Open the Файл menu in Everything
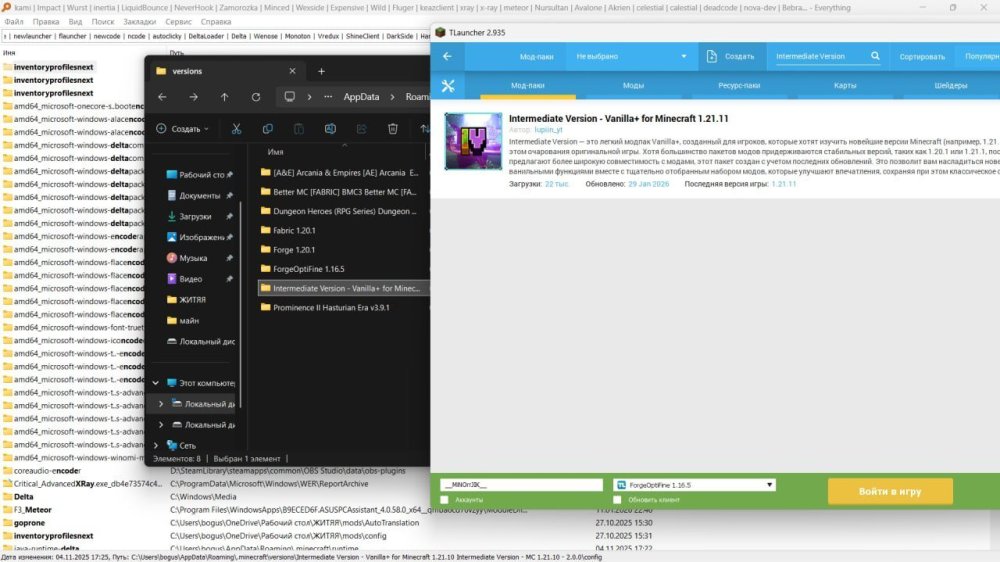1000x562 pixels. tap(14, 22)
